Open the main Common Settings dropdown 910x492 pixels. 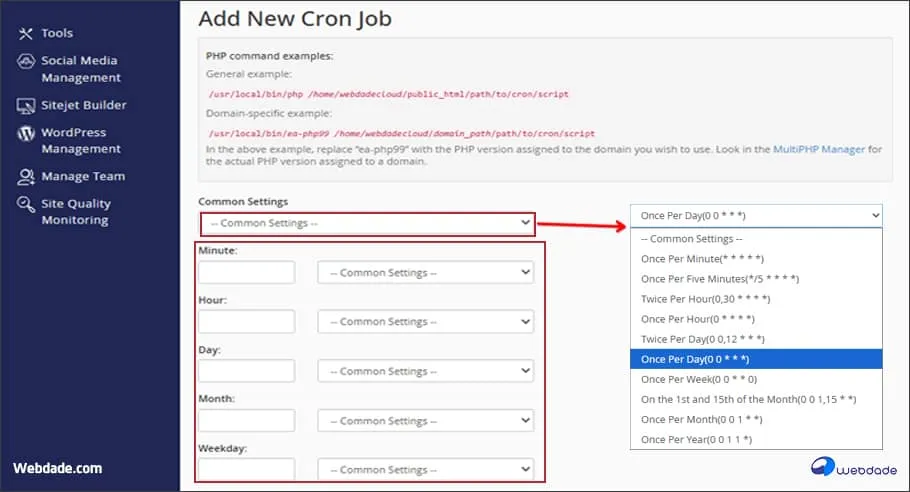(367, 224)
